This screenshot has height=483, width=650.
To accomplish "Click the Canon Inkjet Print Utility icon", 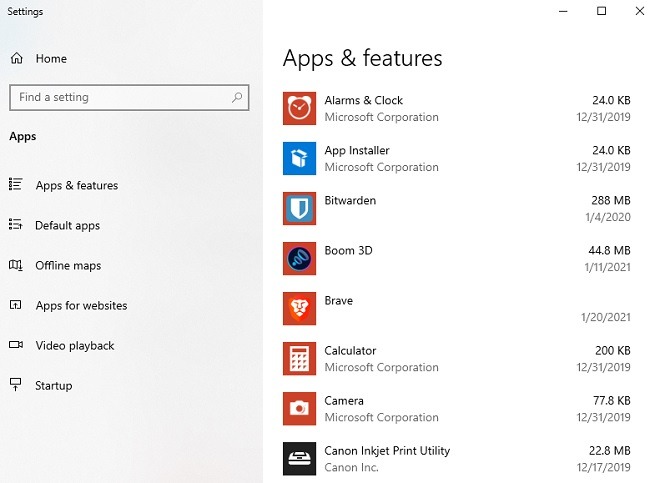I will point(299,459).
